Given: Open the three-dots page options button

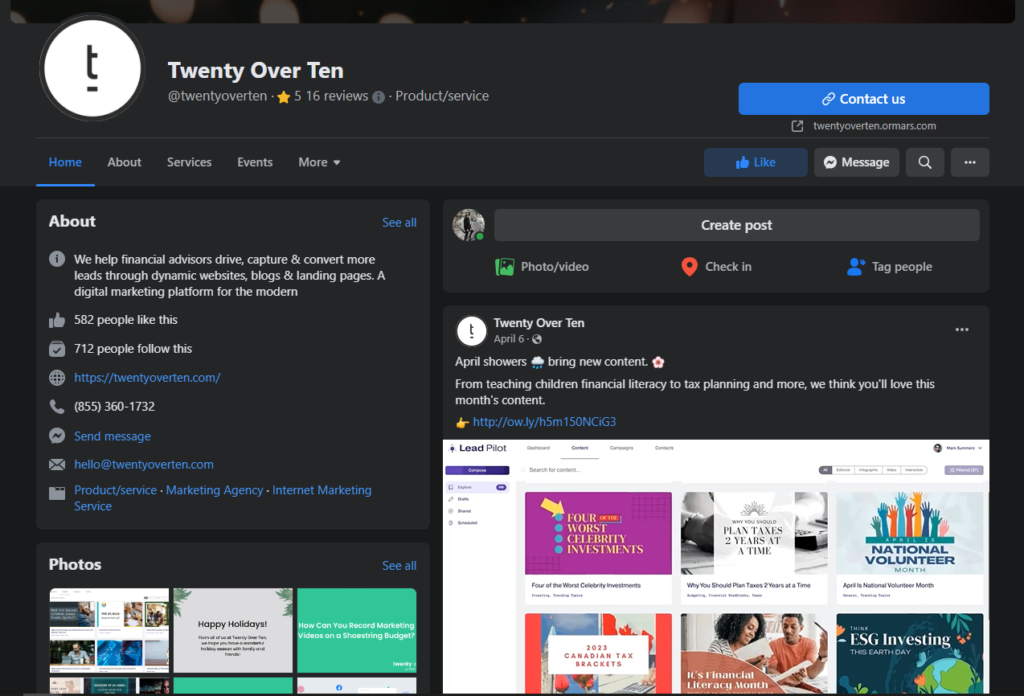Looking at the screenshot, I should [x=969, y=162].
